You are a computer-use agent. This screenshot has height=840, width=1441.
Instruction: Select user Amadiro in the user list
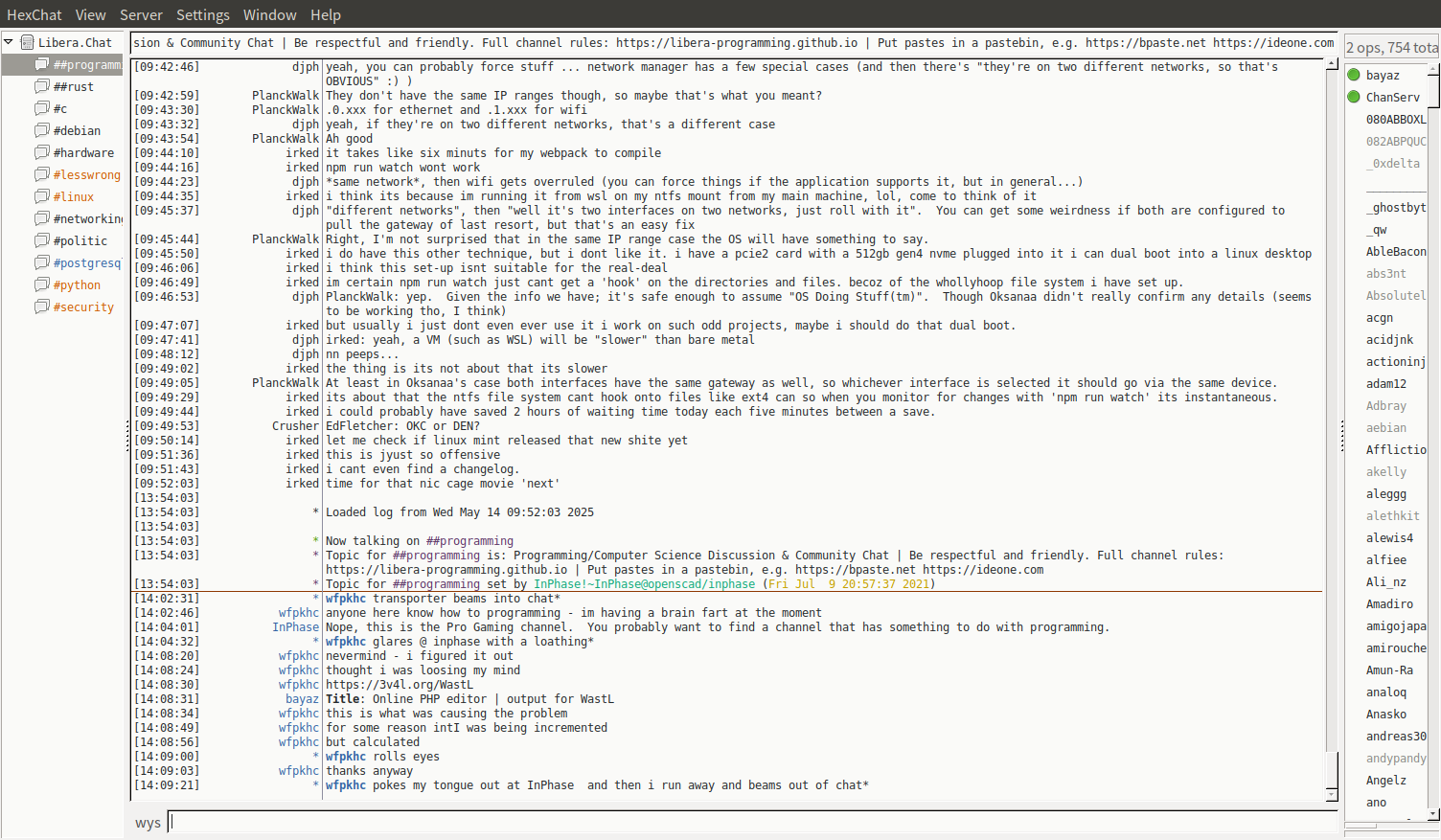click(1389, 603)
